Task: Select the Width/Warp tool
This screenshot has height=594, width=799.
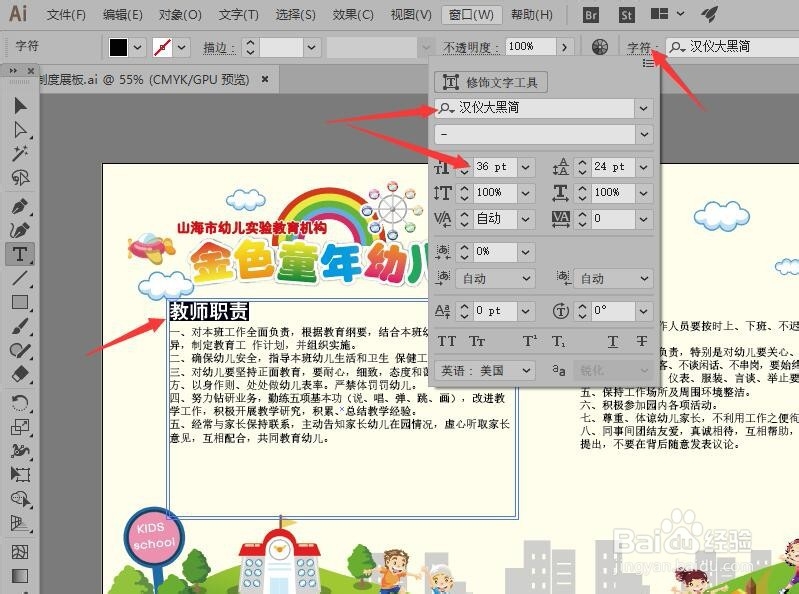Action: pos(20,451)
